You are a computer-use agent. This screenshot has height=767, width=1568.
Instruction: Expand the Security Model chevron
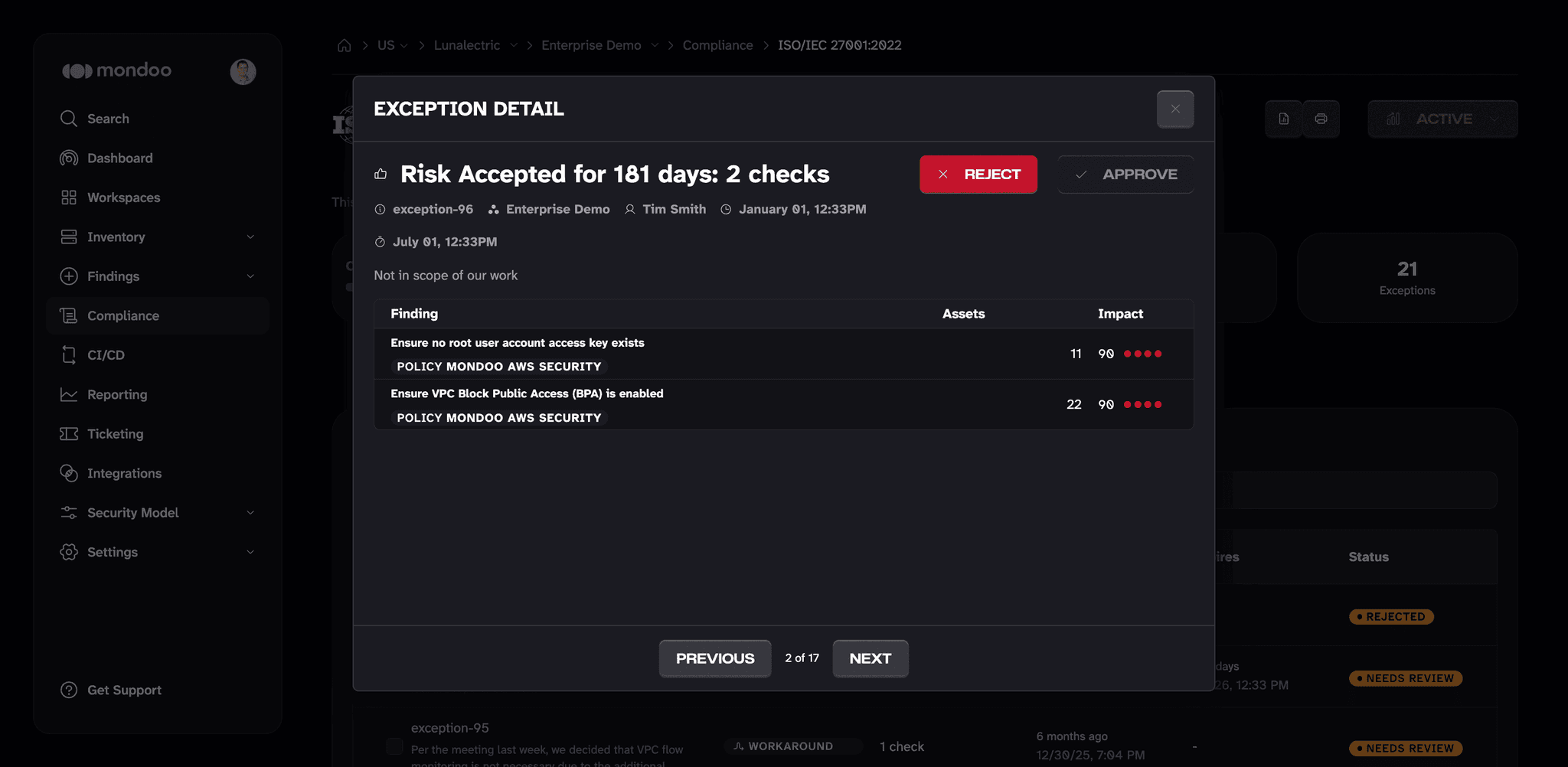[x=250, y=513]
